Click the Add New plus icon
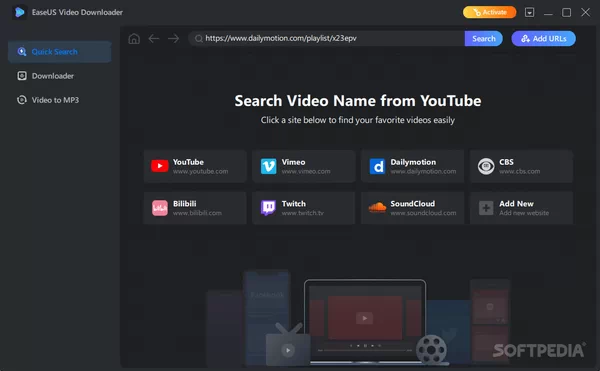Viewport: 600px width, 371px height. (x=486, y=208)
